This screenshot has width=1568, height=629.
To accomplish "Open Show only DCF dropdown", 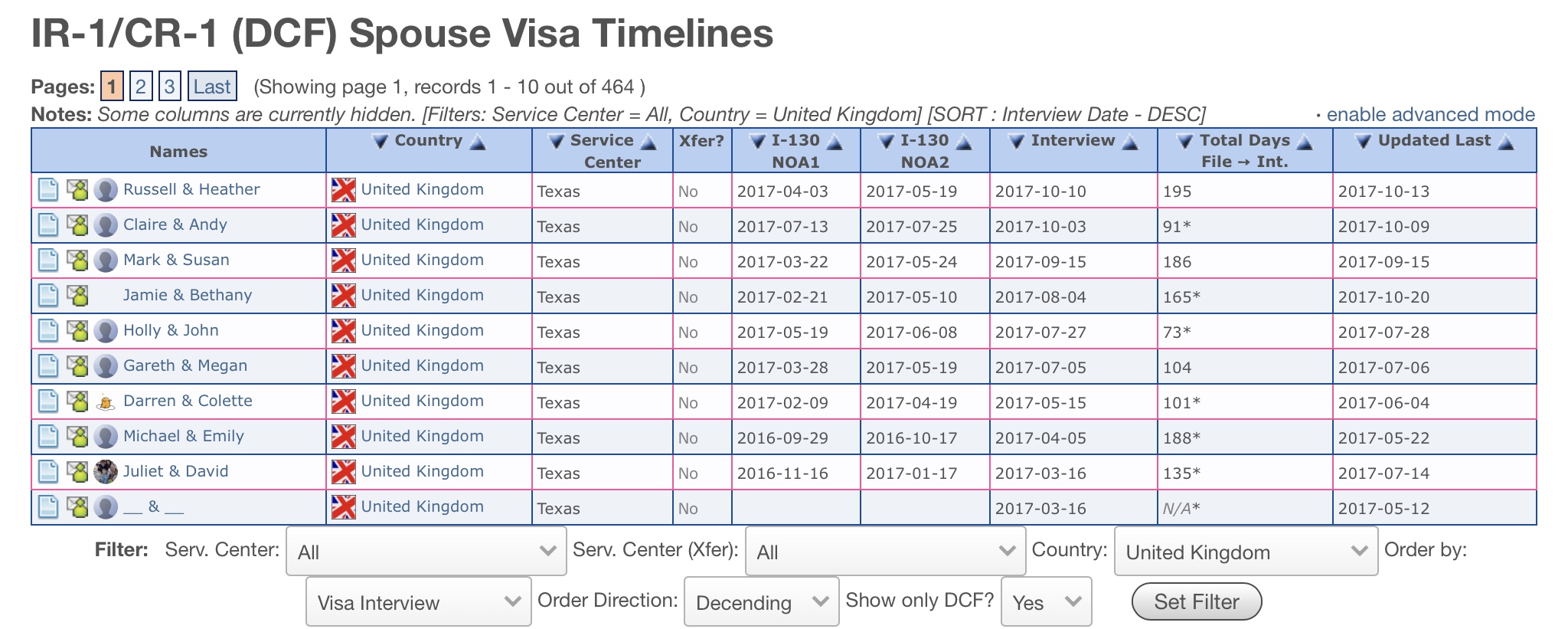I will tap(1046, 601).
